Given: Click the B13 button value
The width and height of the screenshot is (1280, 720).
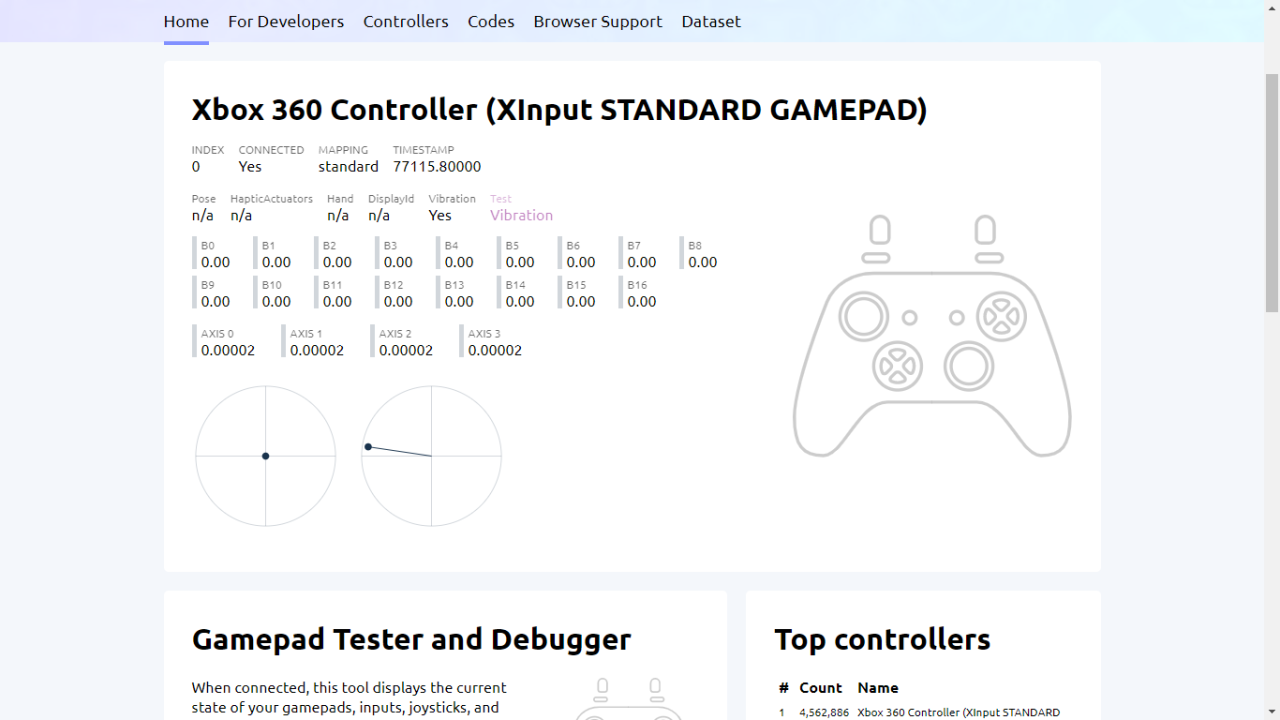Looking at the screenshot, I should (x=459, y=301).
